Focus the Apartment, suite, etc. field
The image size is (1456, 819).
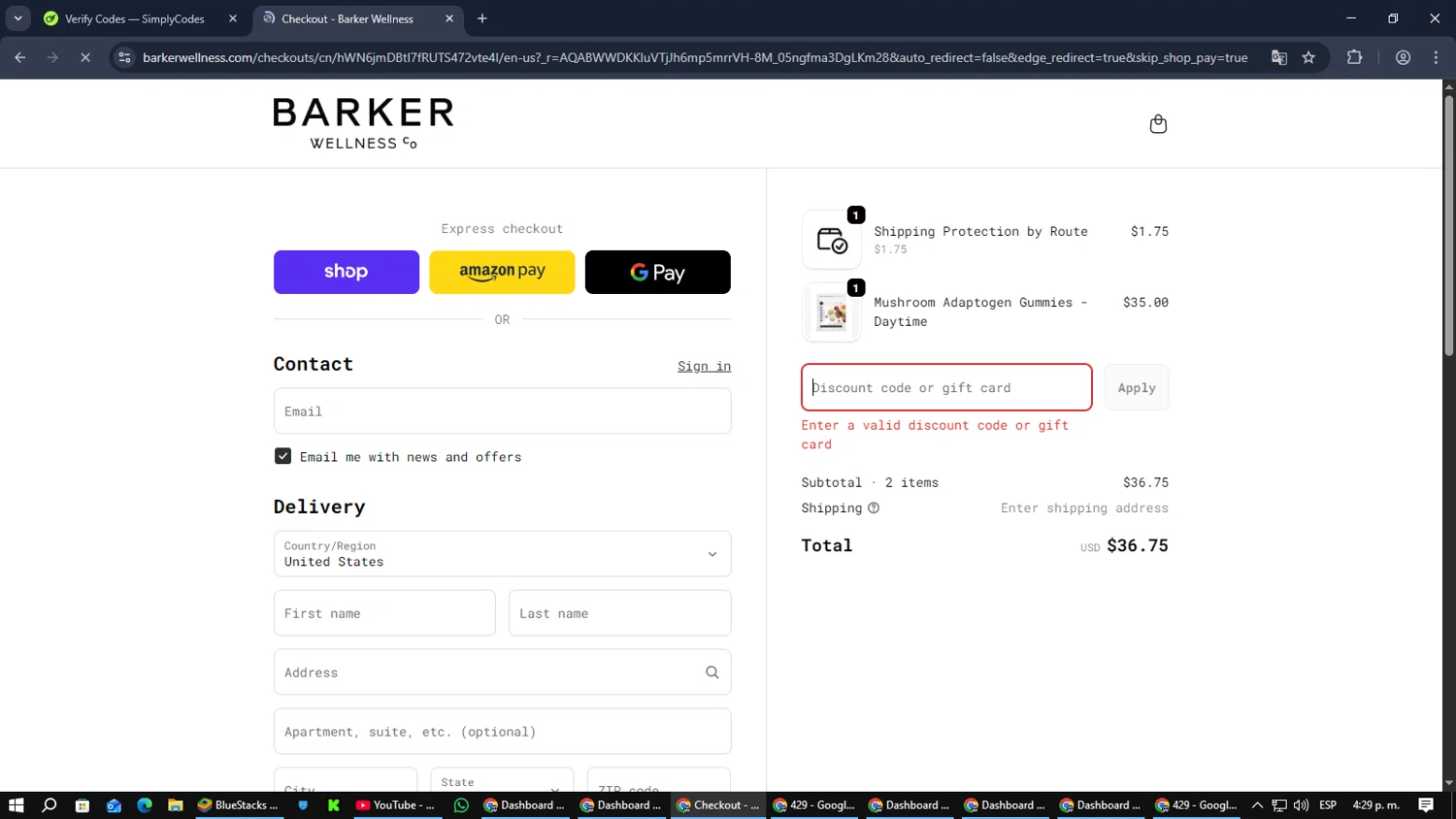click(502, 732)
